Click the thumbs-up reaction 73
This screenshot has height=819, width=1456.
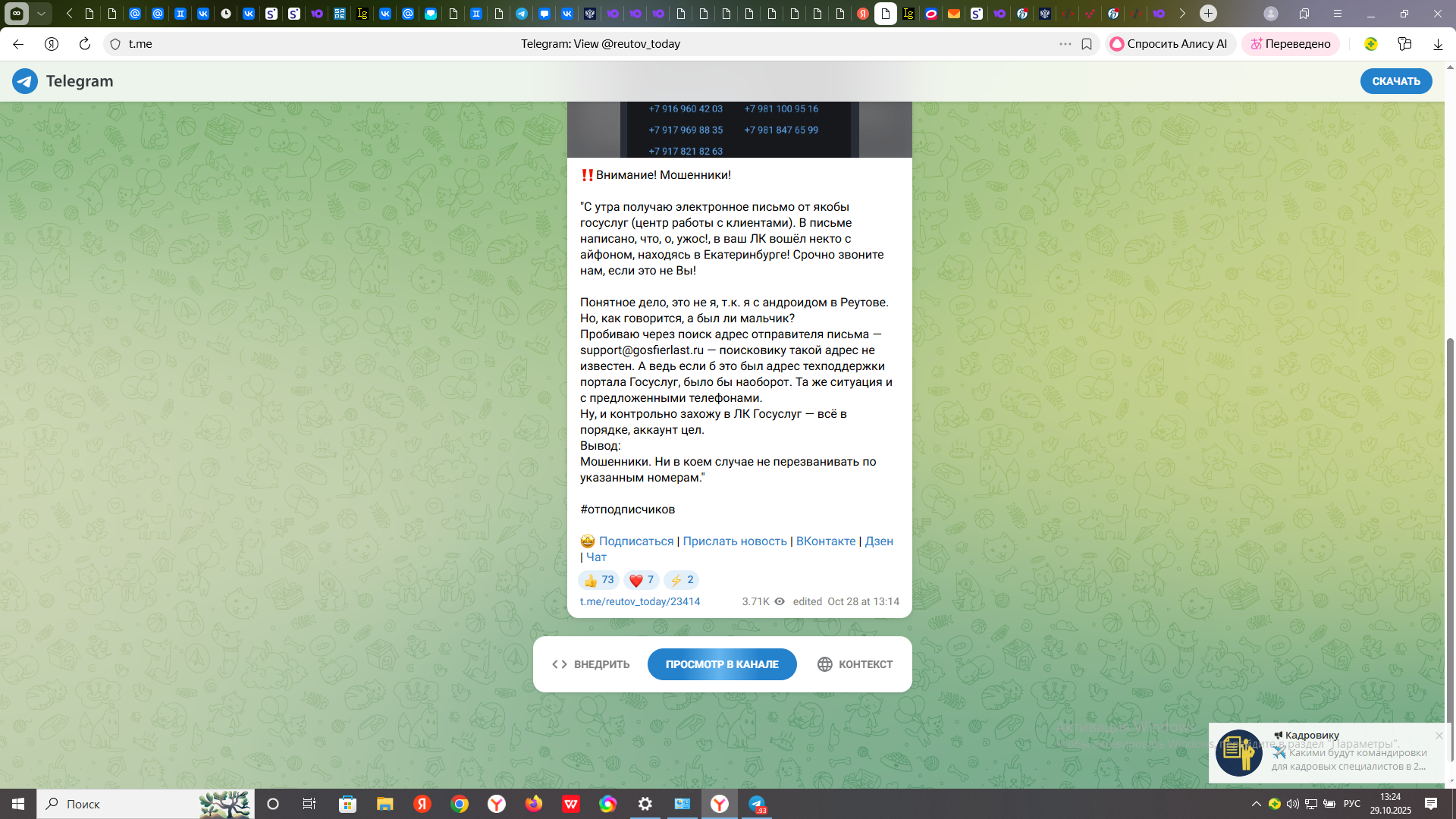click(598, 580)
